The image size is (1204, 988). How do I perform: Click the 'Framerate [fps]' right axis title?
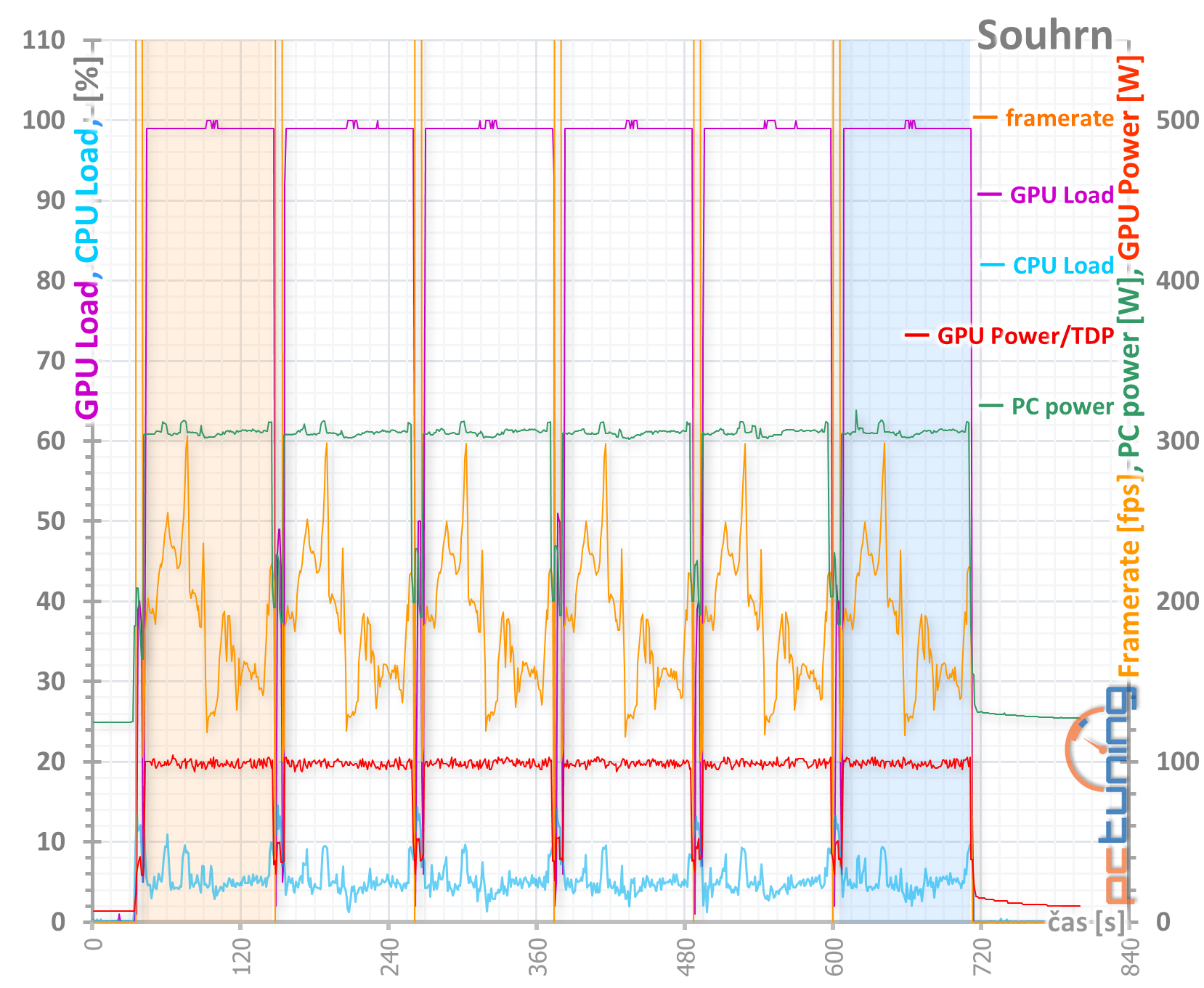coord(1128,575)
